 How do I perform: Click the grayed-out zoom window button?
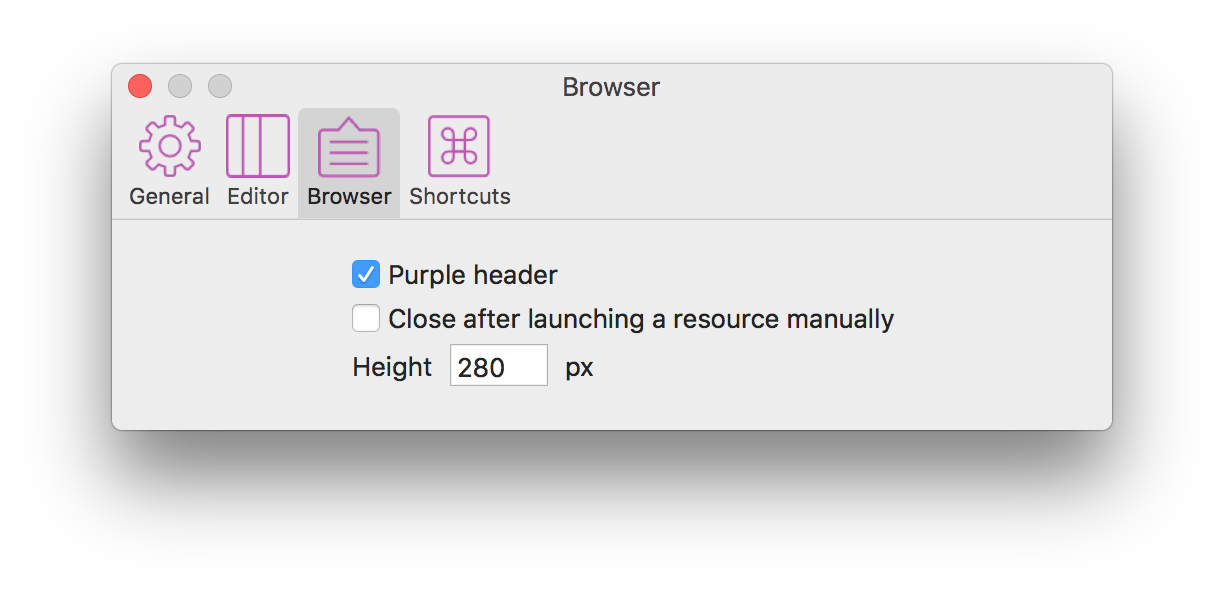pyautogui.click(x=220, y=86)
